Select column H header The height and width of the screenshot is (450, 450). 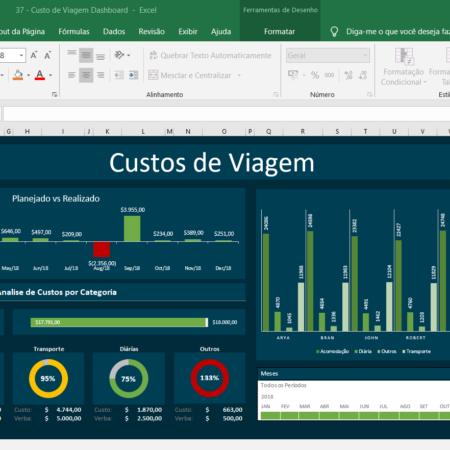click(27, 132)
